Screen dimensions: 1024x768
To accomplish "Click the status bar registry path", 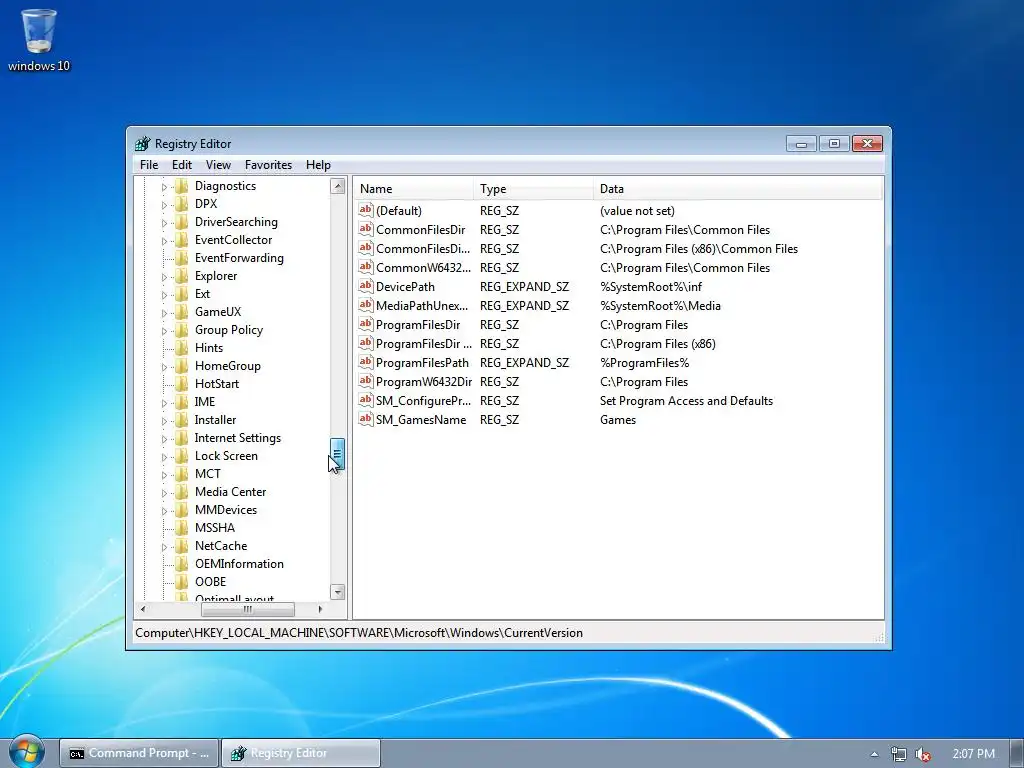I will pyautogui.click(x=359, y=633).
